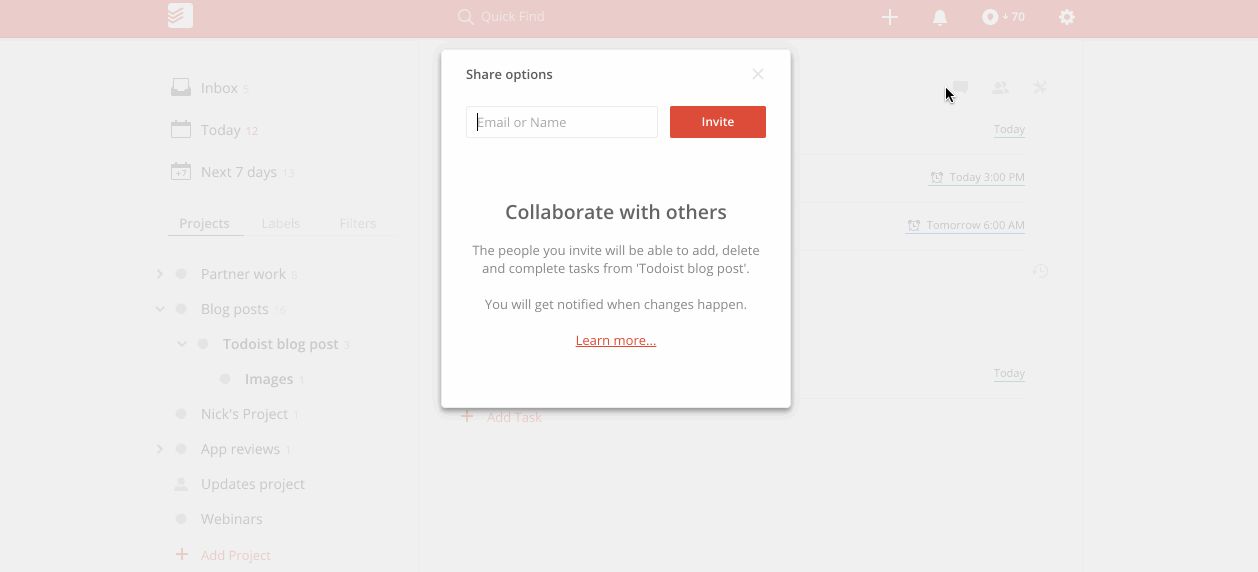Click the Today 3:00 PM due date
This screenshot has height=572, width=1258.
(x=987, y=177)
